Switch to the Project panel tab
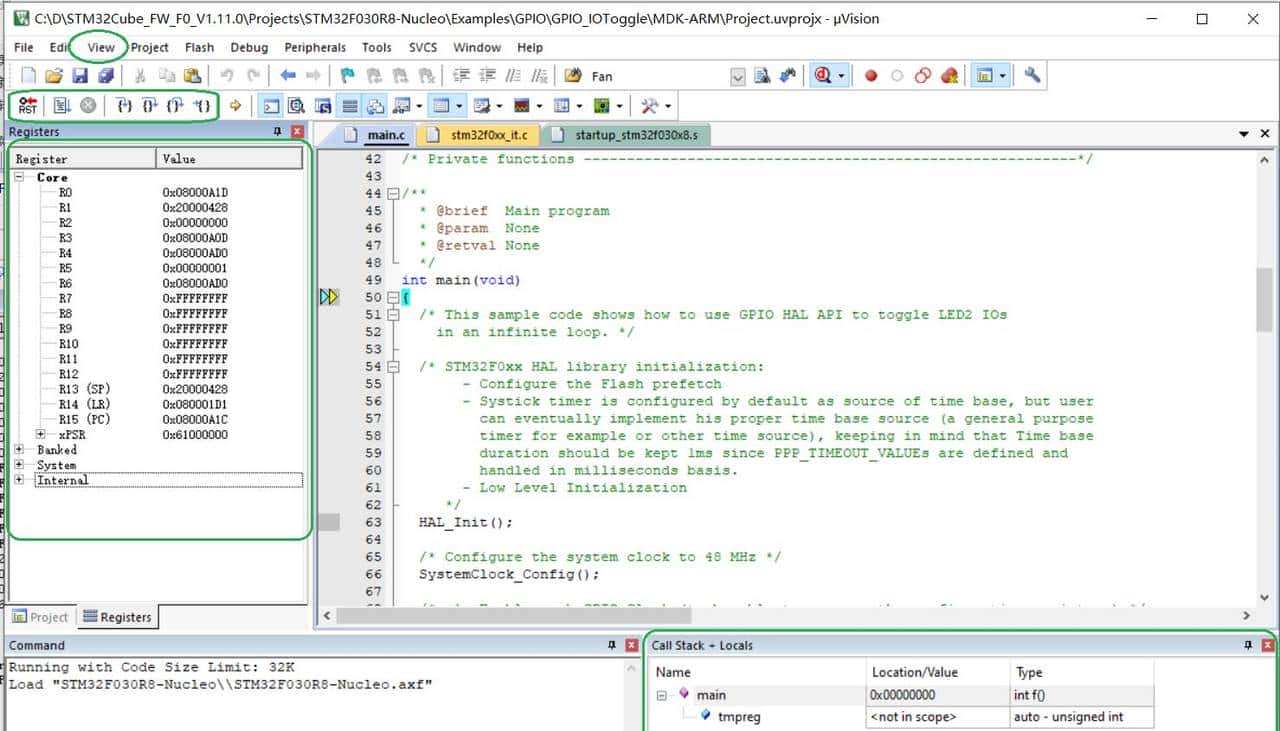This screenshot has width=1280, height=731. [40, 617]
